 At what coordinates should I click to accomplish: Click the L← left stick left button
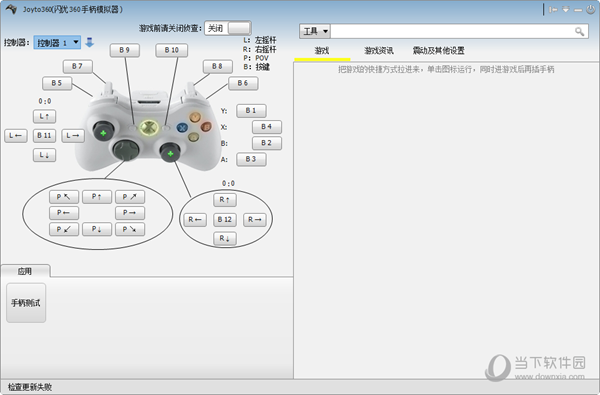[x=16, y=135]
